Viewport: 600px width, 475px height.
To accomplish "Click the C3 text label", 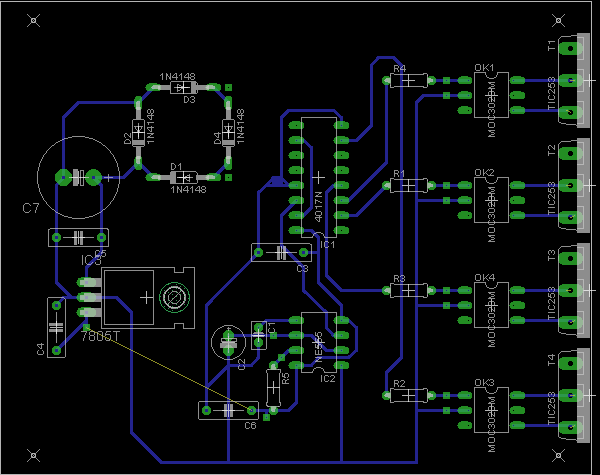I will pyautogui.click(x=302, y=269).
